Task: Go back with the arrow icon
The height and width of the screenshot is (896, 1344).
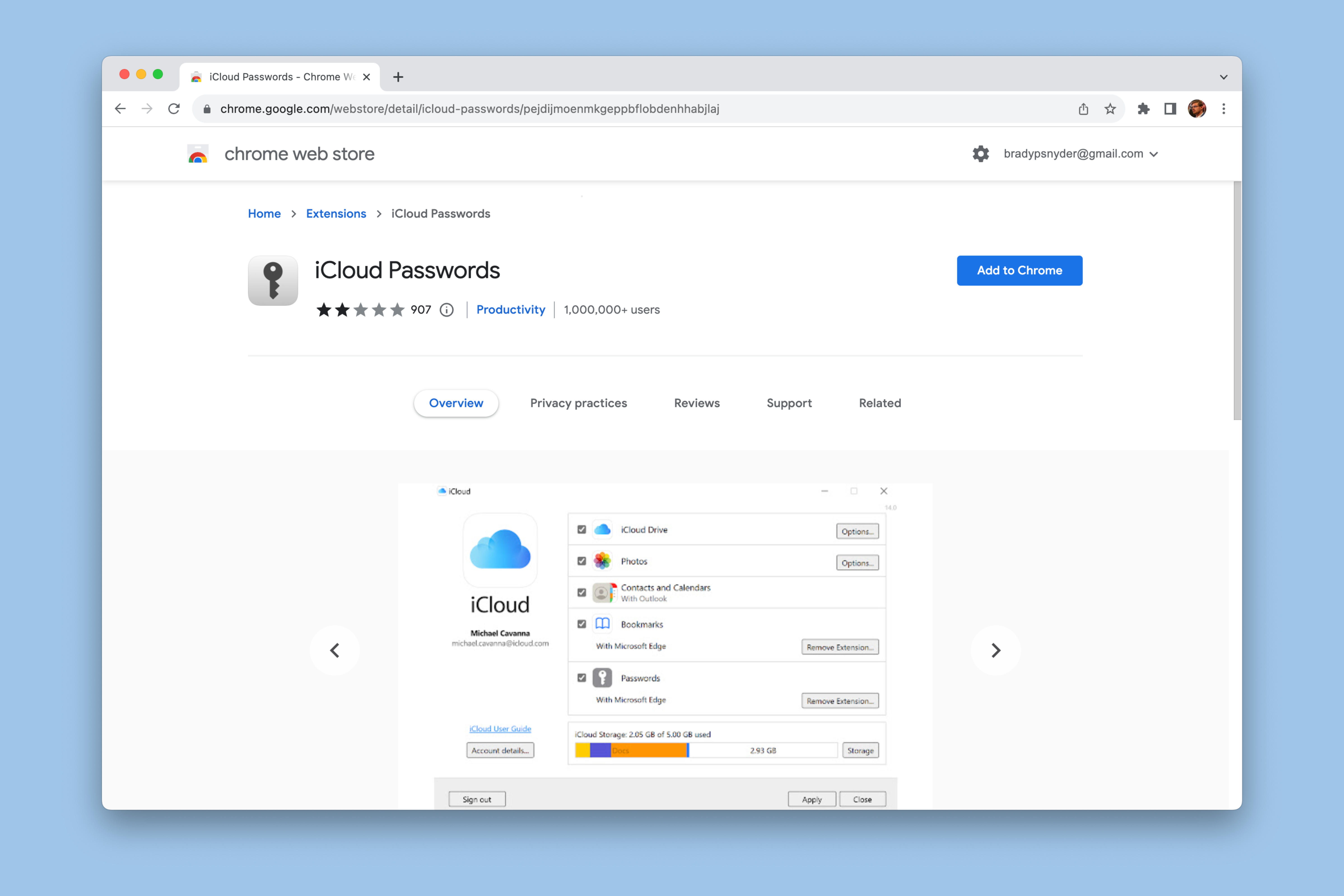Action: pyautogui.click(x=120, y=109)
